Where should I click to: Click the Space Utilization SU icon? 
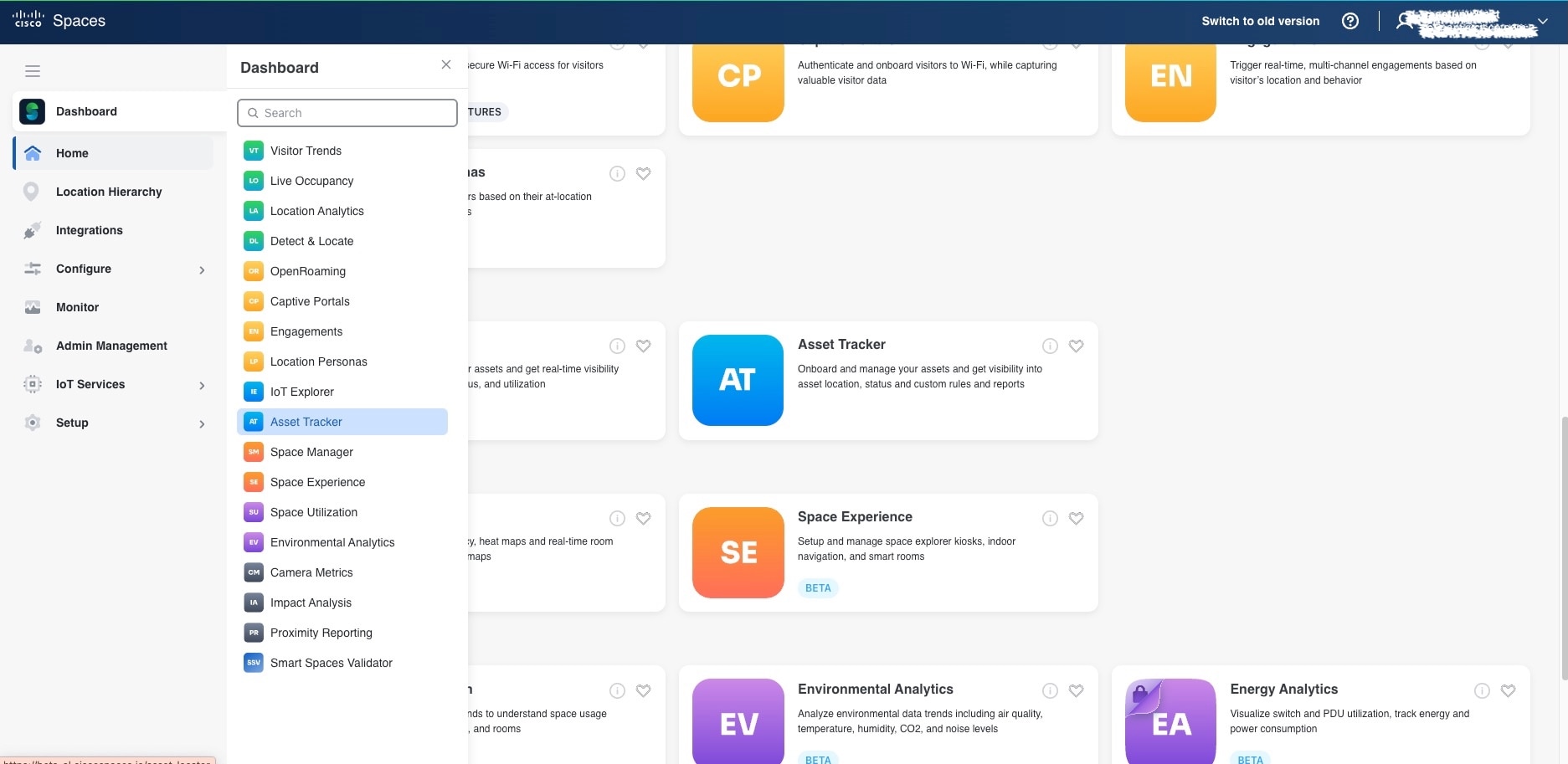[254, 512]
